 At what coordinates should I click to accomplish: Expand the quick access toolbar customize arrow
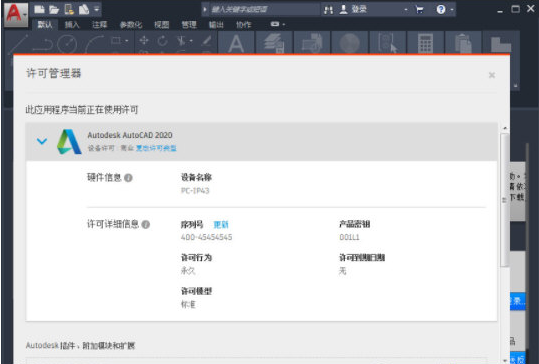(97, 9)
